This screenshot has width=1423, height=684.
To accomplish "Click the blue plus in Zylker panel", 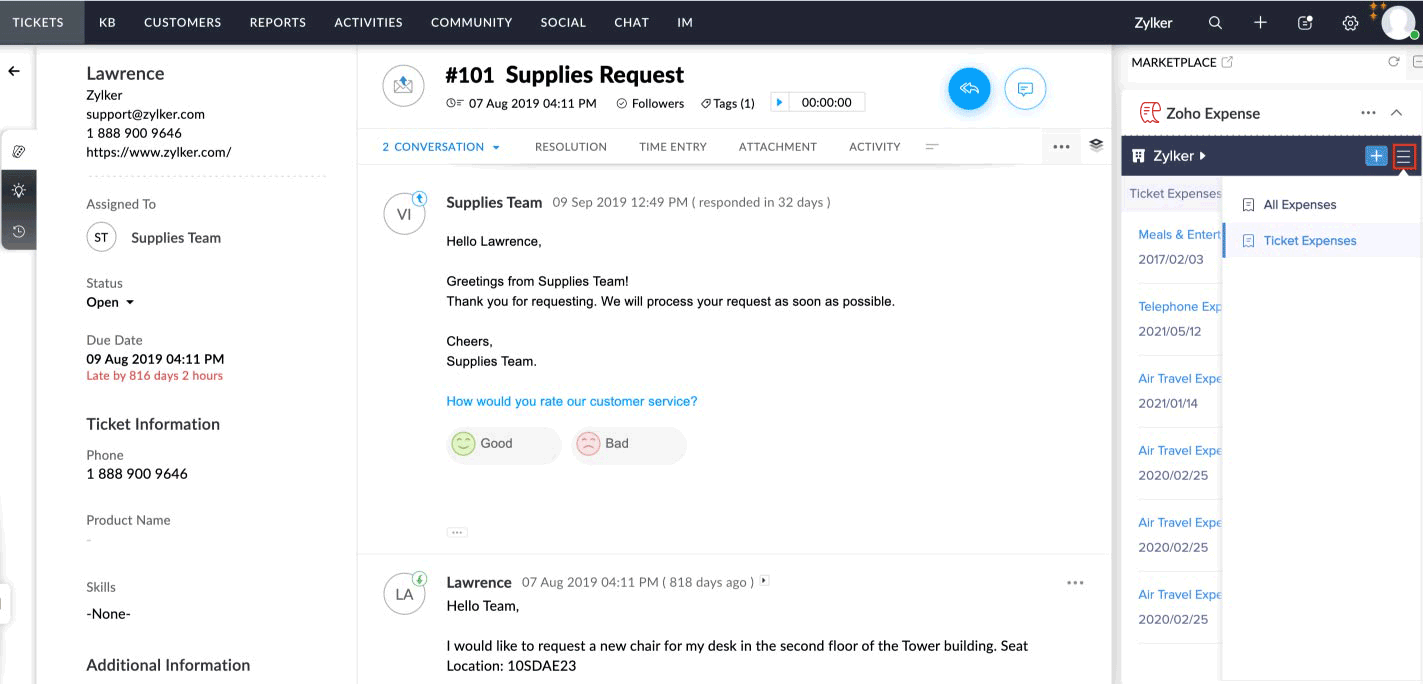I will [1376, 156].
